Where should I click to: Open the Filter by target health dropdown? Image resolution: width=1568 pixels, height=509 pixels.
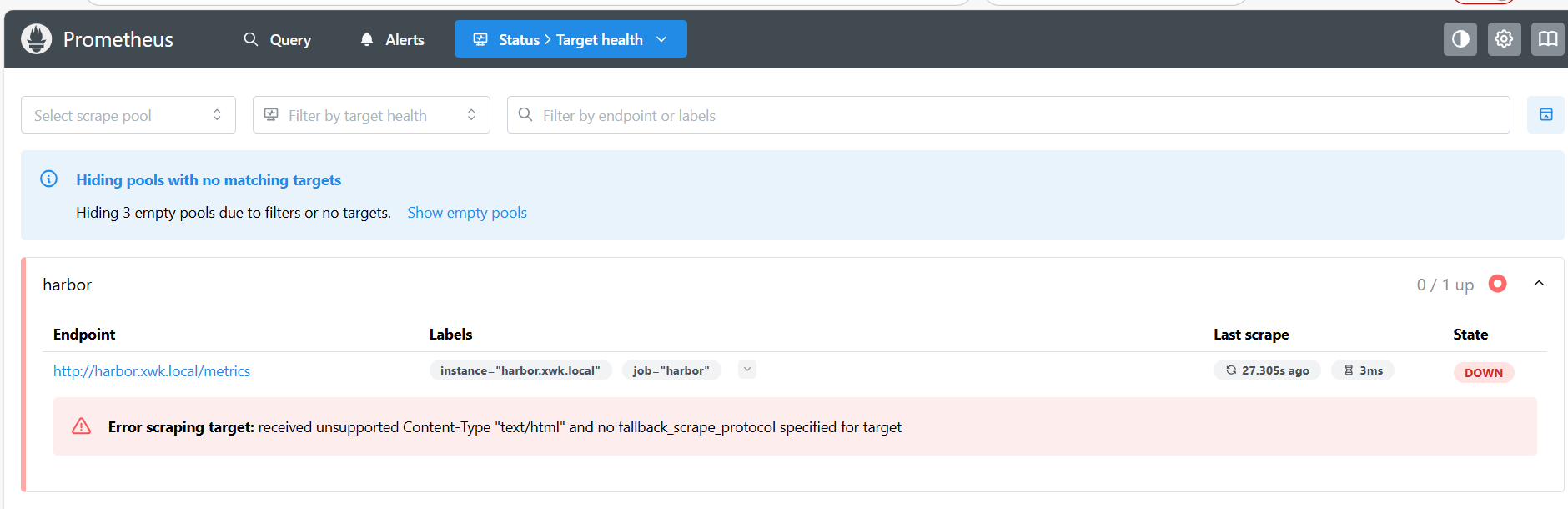(x=371, y=115)
